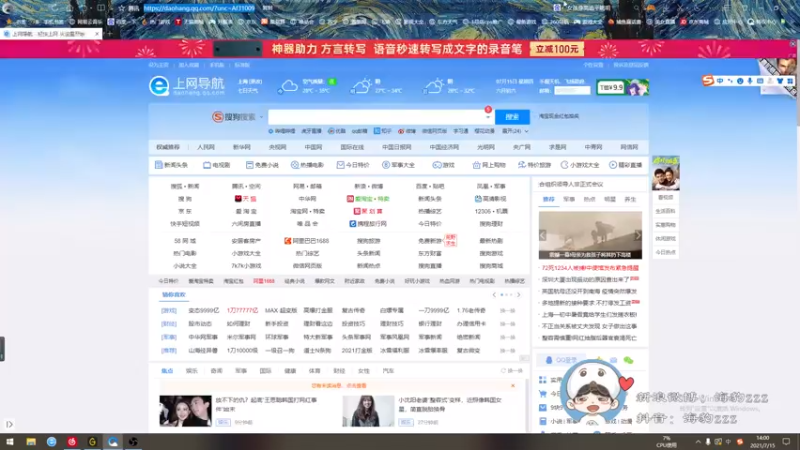
Task: Expand the 展开(24) quick links
Action: point(515,131)
